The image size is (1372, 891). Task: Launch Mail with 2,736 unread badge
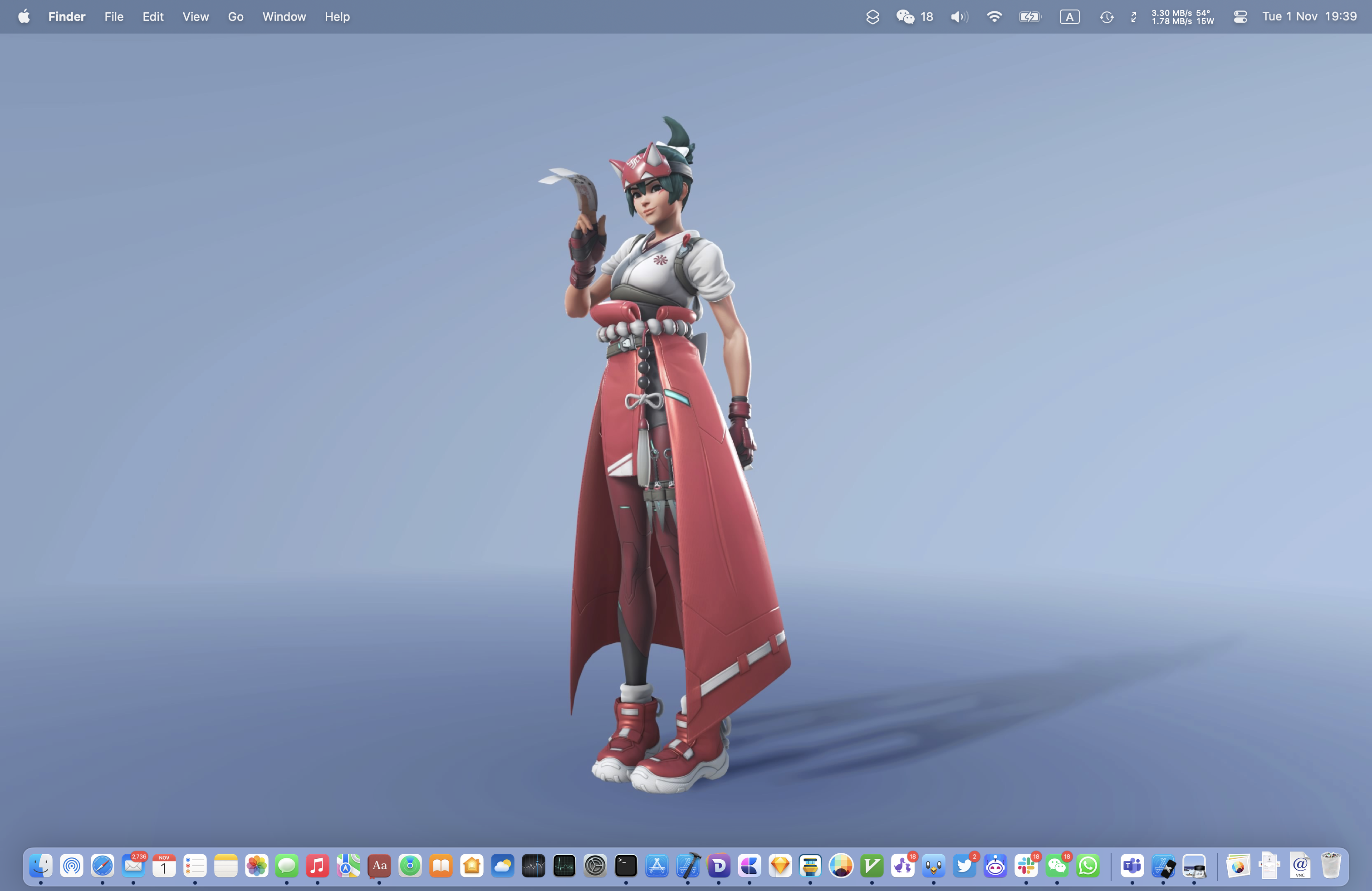[133, 866]
